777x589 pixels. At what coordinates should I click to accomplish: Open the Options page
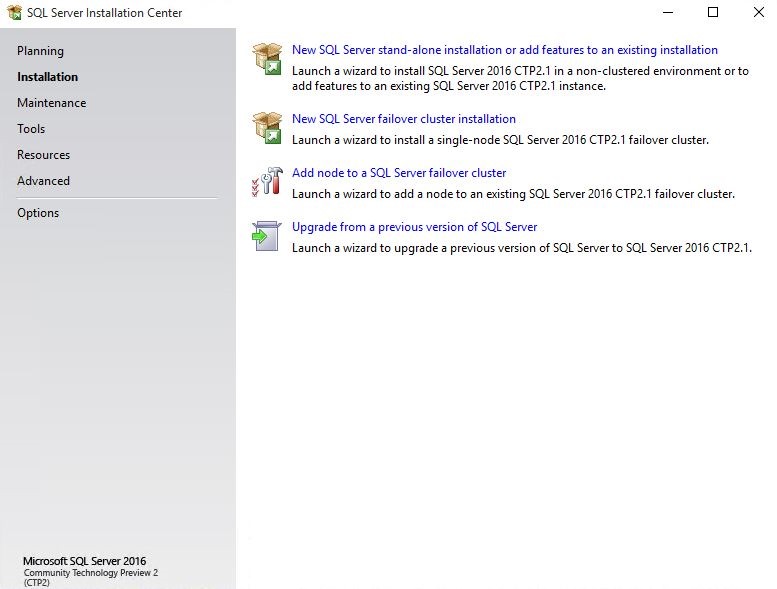[38, 213]
